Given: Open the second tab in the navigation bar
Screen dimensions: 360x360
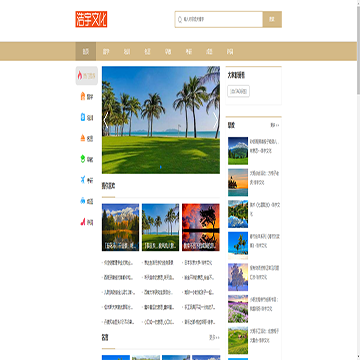Looking at the screenshot, I should 106,51.
